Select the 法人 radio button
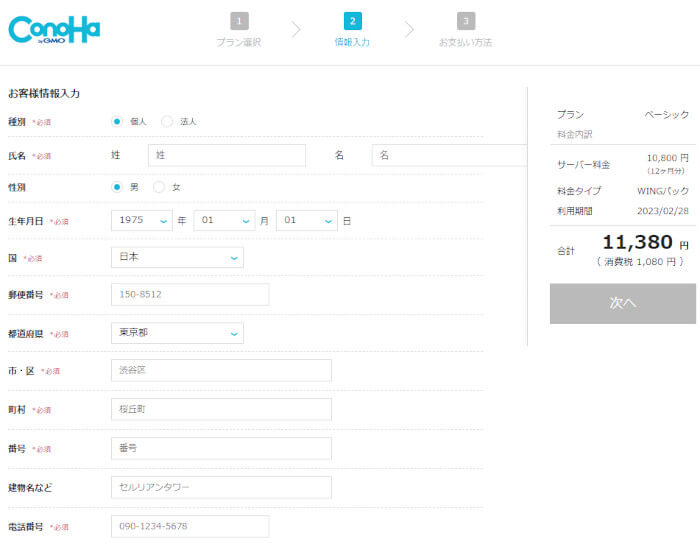The width and height of the screenshot is (700, 550). (167, 121)
